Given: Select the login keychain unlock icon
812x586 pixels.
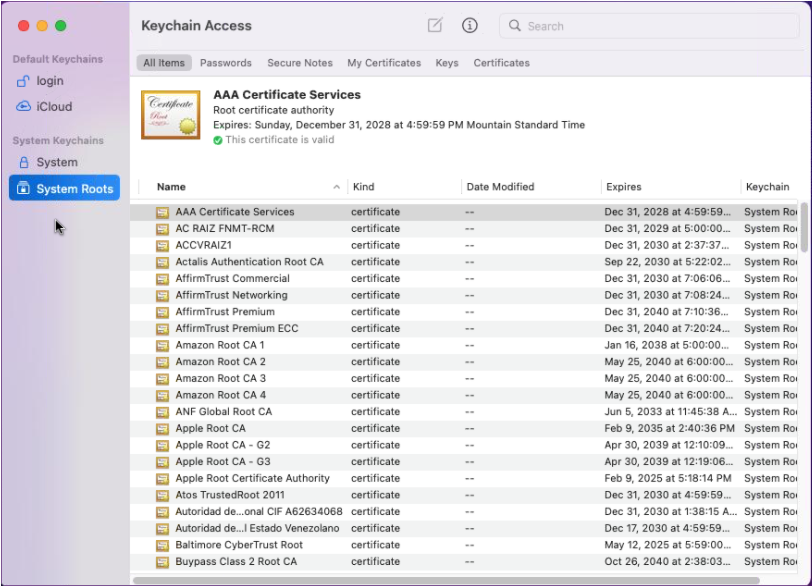Looking at the screenshot, I should (x=23, y=81).
